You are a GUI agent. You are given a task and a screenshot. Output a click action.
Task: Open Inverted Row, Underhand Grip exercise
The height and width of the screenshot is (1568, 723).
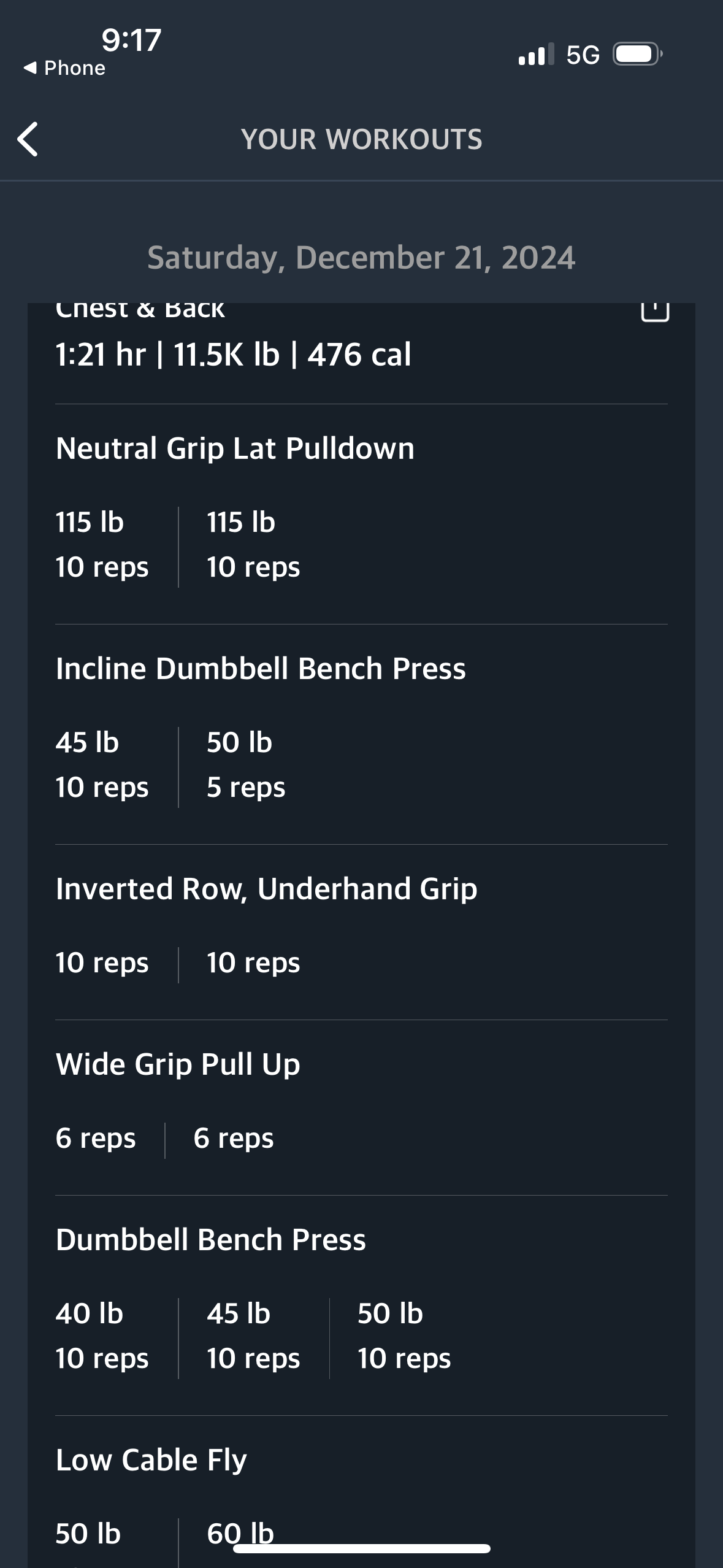coord(266,889)
